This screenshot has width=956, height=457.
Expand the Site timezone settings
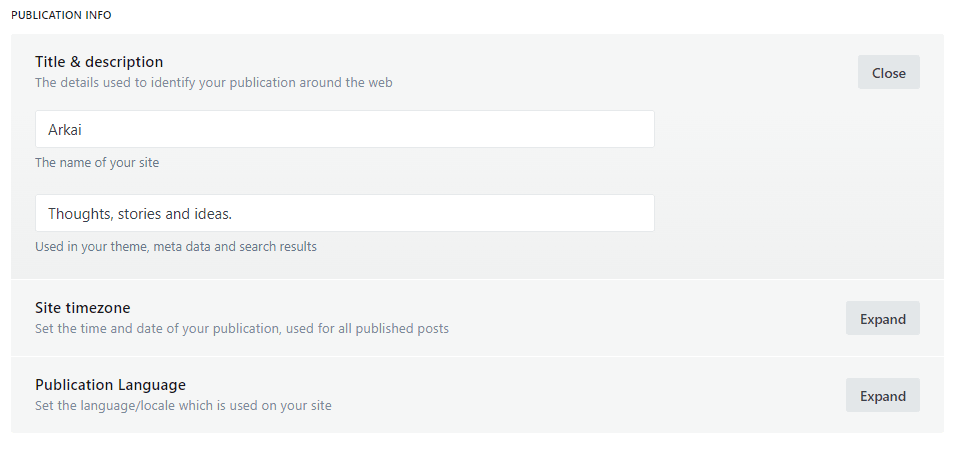pos(882,318)
